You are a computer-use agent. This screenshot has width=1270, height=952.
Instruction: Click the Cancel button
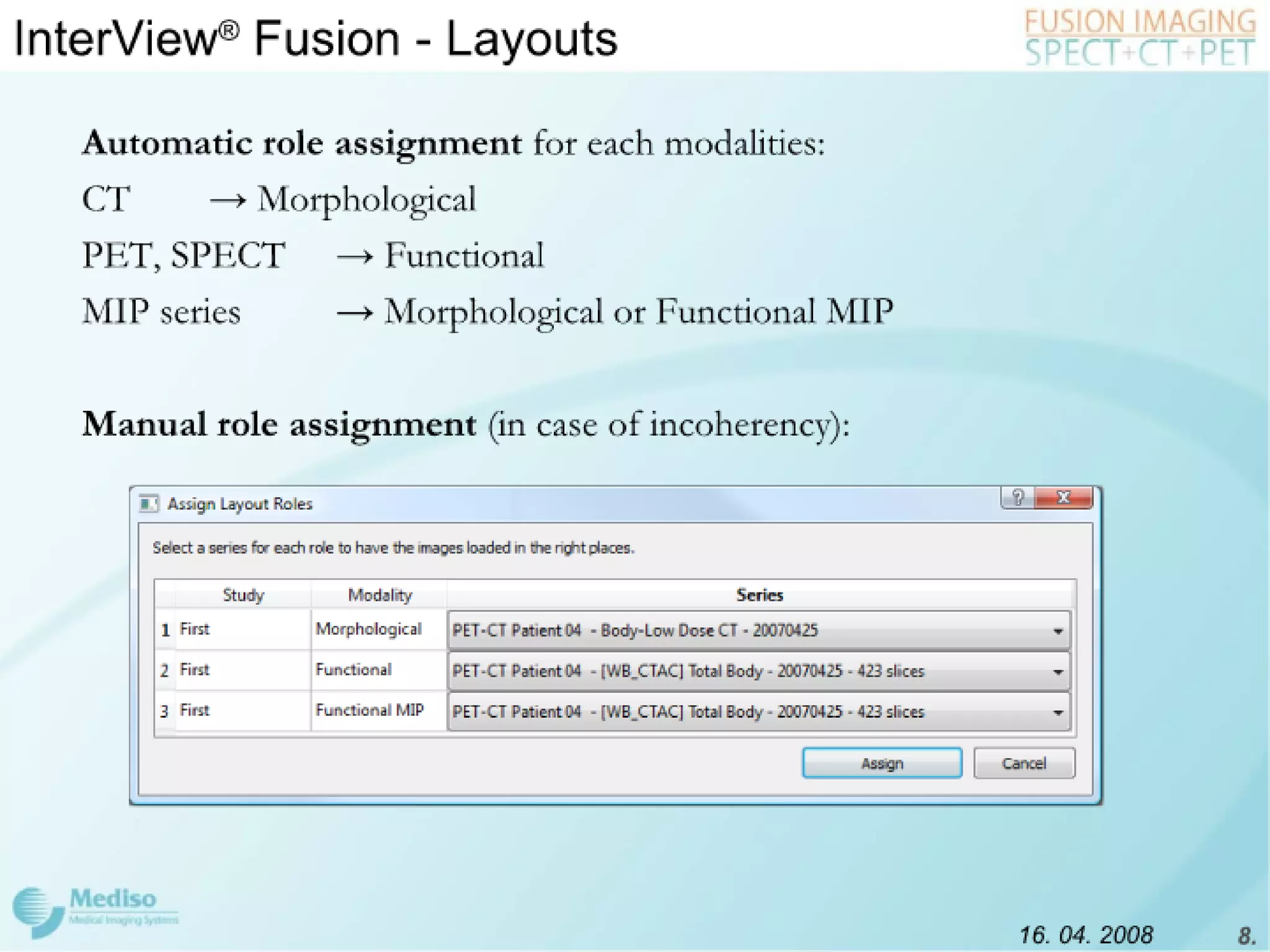click(x=1024, y=763)
